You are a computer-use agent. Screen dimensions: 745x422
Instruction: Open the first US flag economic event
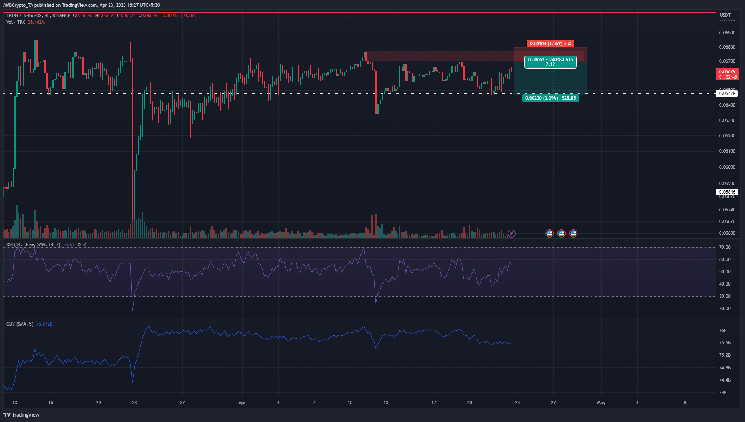(x=549, y=233)
